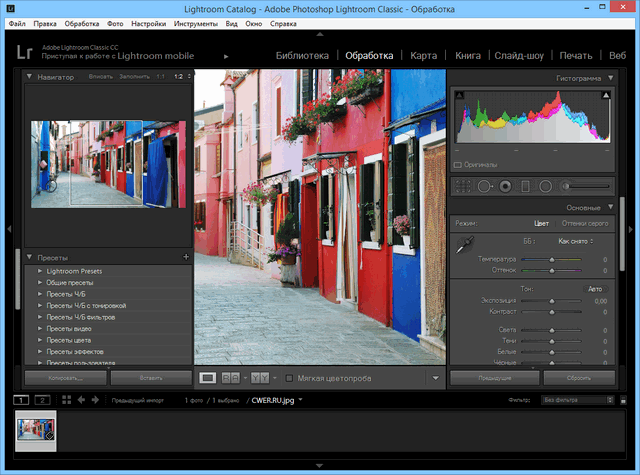Select the CWER.RU.jpg filmstrip thumbnail

click(35, 428)
